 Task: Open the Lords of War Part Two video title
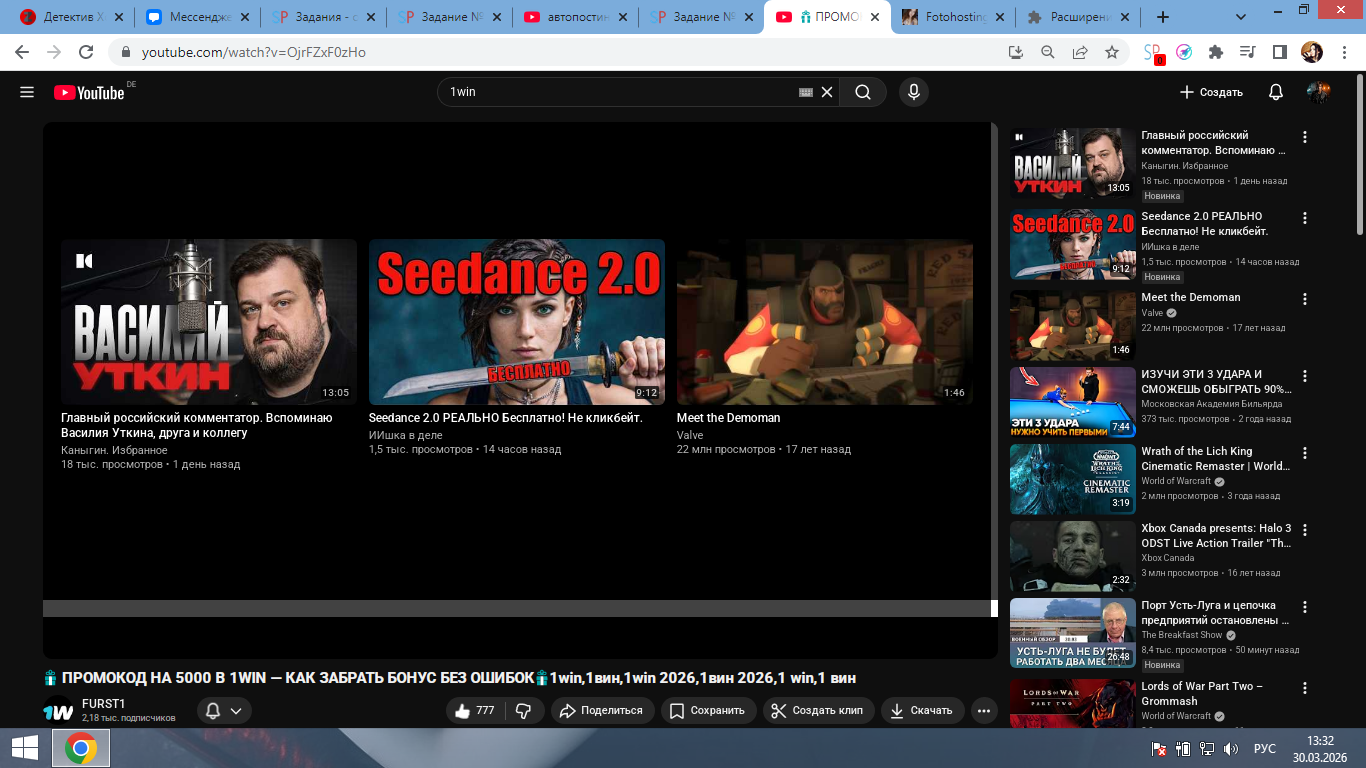[x=1203, y=694]
